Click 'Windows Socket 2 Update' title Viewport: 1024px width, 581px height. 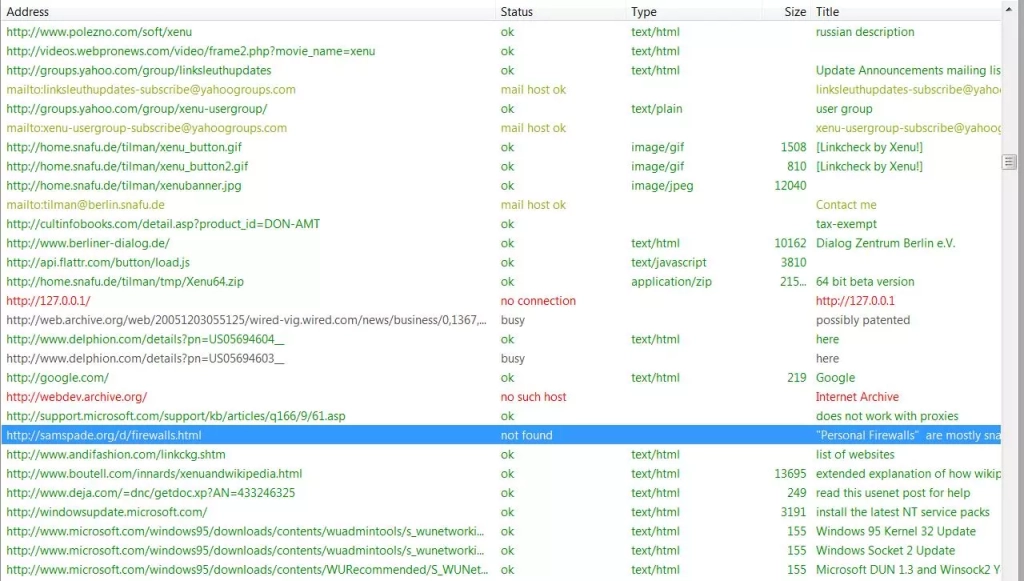click(x=885, y=551)
